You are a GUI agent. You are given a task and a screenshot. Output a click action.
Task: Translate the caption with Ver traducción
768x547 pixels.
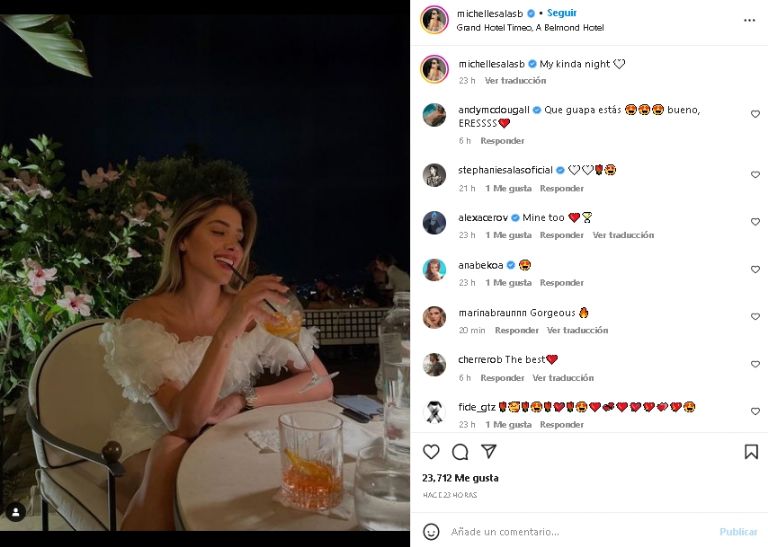(x=515, y=80)
